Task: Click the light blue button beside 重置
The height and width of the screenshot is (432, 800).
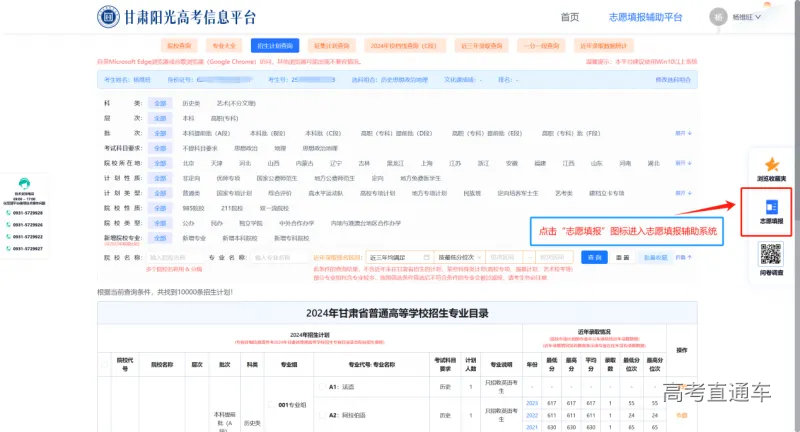Action: [x=656, y=258]
